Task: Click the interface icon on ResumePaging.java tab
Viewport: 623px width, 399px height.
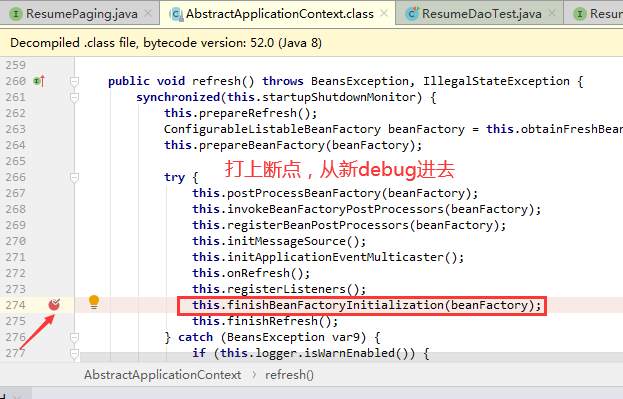Action: [15, 14]
